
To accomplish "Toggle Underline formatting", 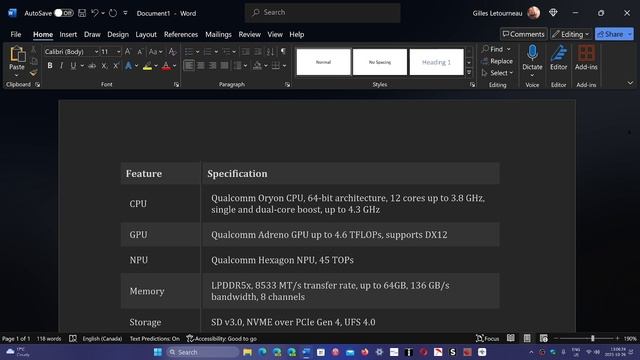I will [x=73, y=65].
